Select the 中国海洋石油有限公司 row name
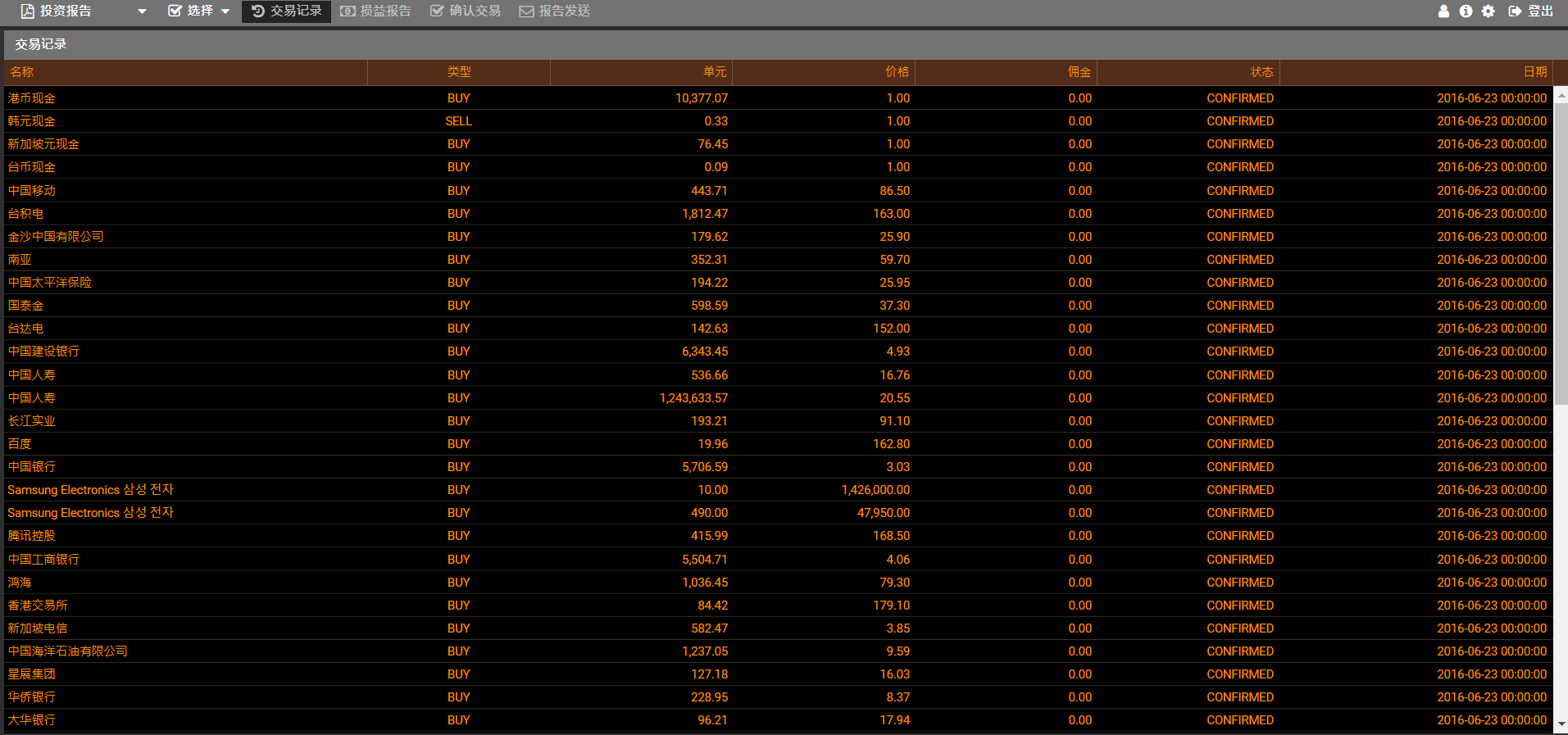Image resolution: width=1568 pixels, height=735 pixels. (68, 651)
